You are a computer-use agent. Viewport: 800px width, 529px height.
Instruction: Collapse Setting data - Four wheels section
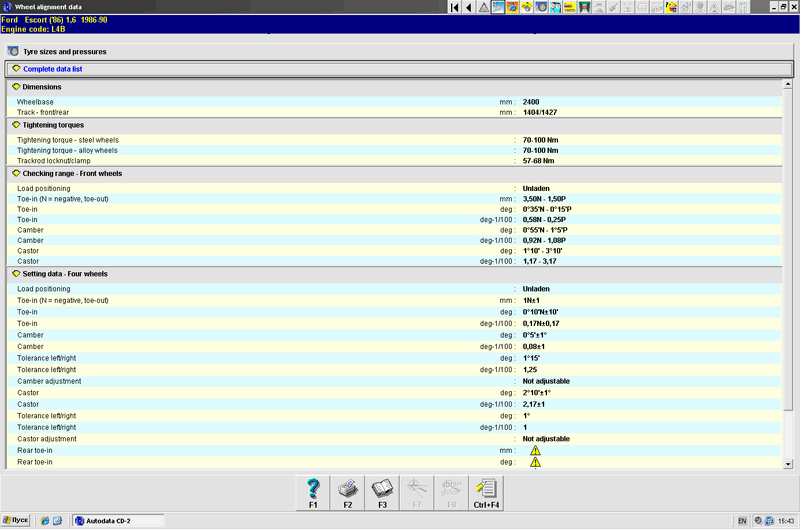(x=16, y=274)
